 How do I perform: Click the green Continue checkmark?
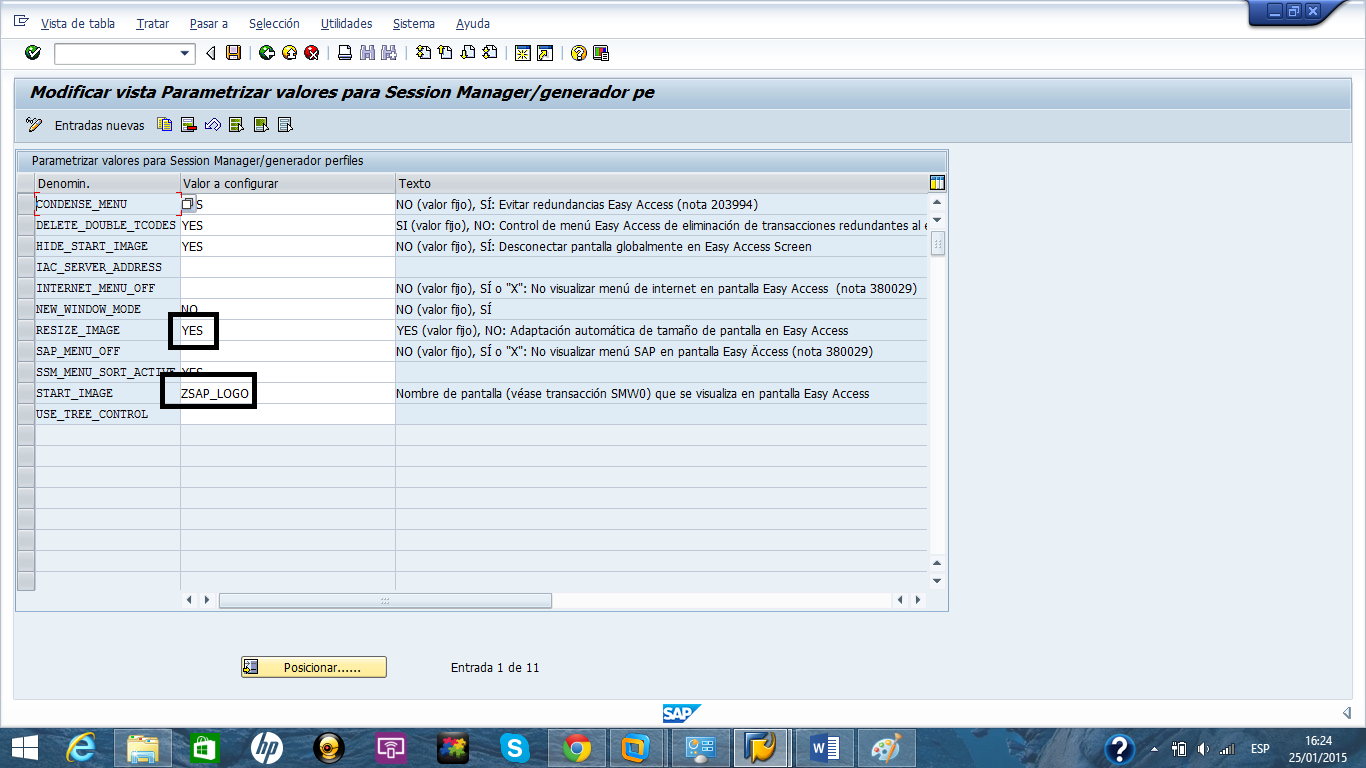tap(32, 53)
